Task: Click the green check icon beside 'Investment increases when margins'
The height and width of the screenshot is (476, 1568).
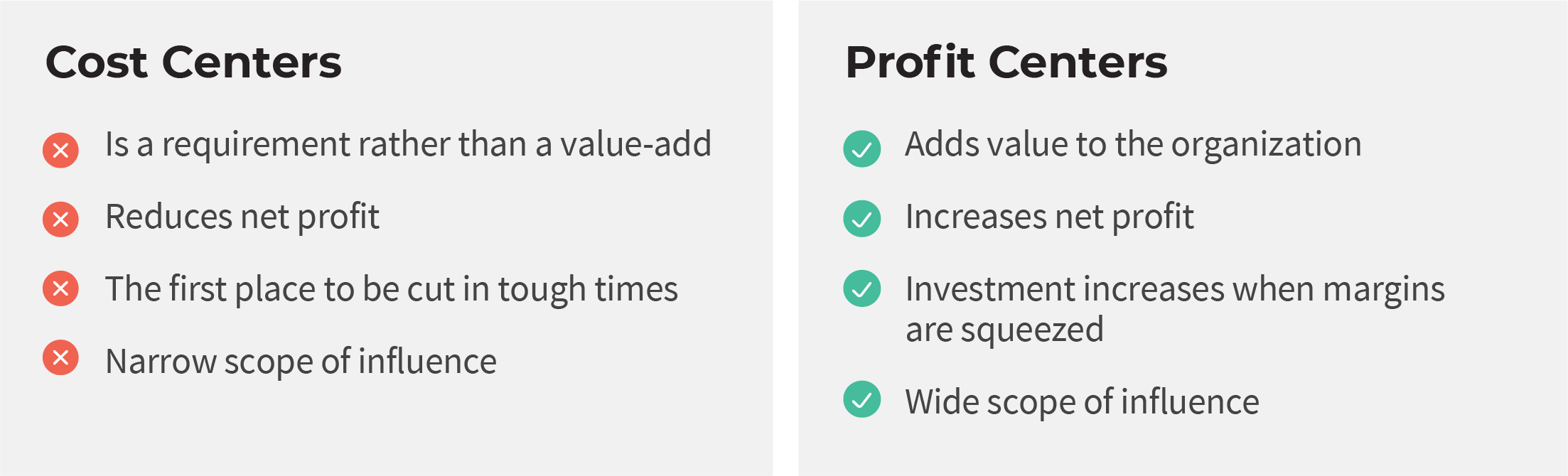Action: coord(861,288)
